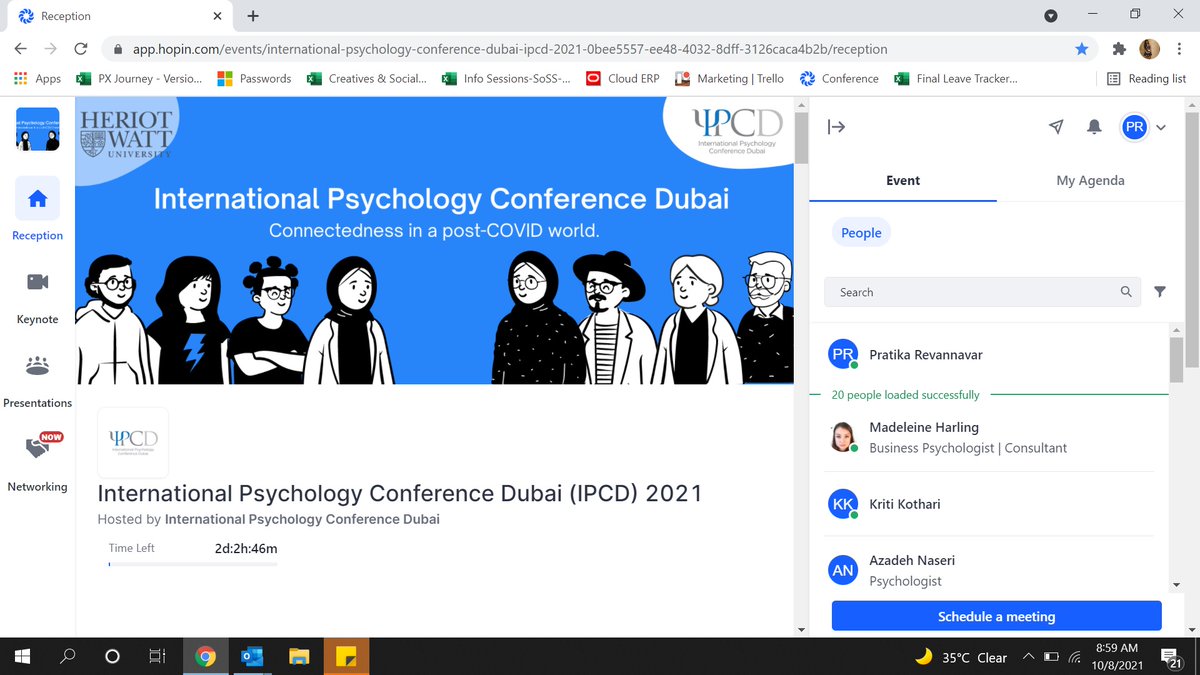Image resolution: width=1200 pixels, height=675 pixels.
Task: Reload the page with refresh icon
Action: (x=81, y=48)
